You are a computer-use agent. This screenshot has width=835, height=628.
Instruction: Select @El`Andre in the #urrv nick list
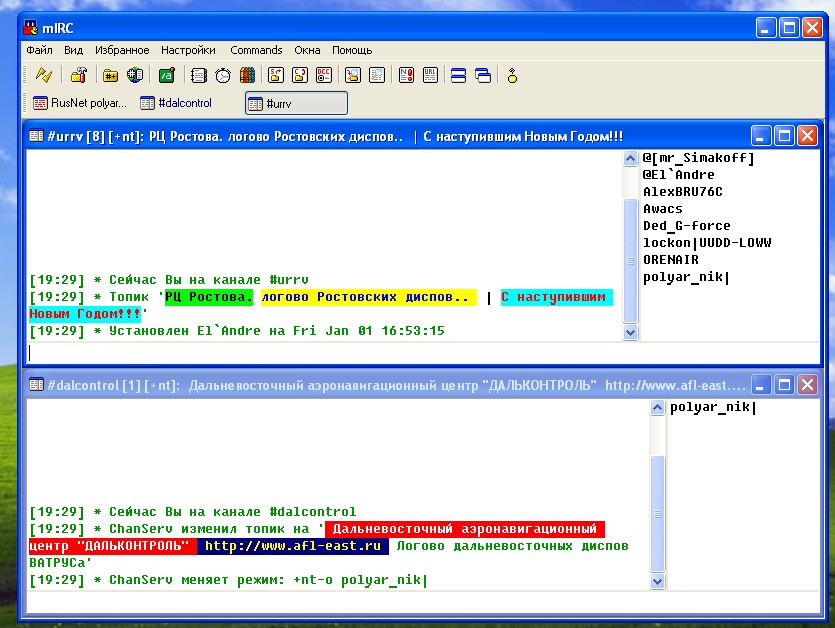pos(678,175)
